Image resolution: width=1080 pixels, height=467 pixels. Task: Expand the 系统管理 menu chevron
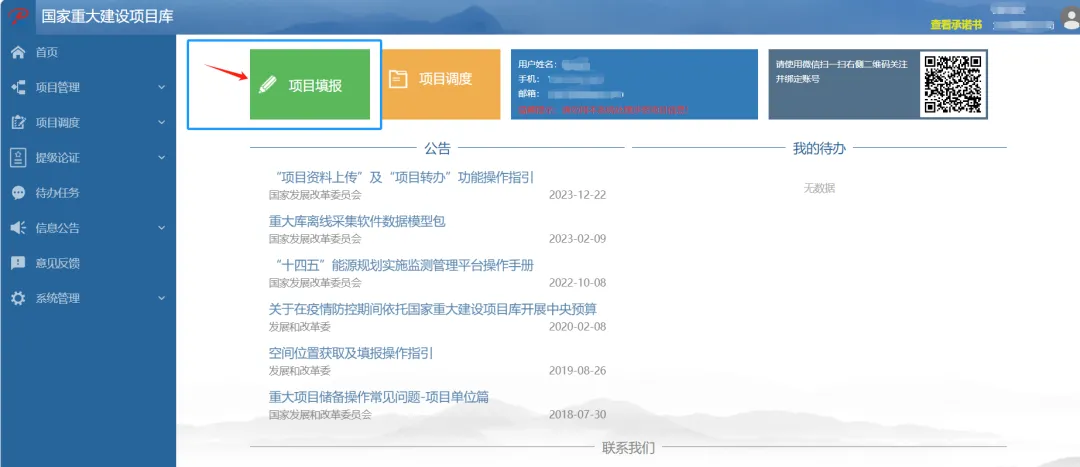coord(161,298)
